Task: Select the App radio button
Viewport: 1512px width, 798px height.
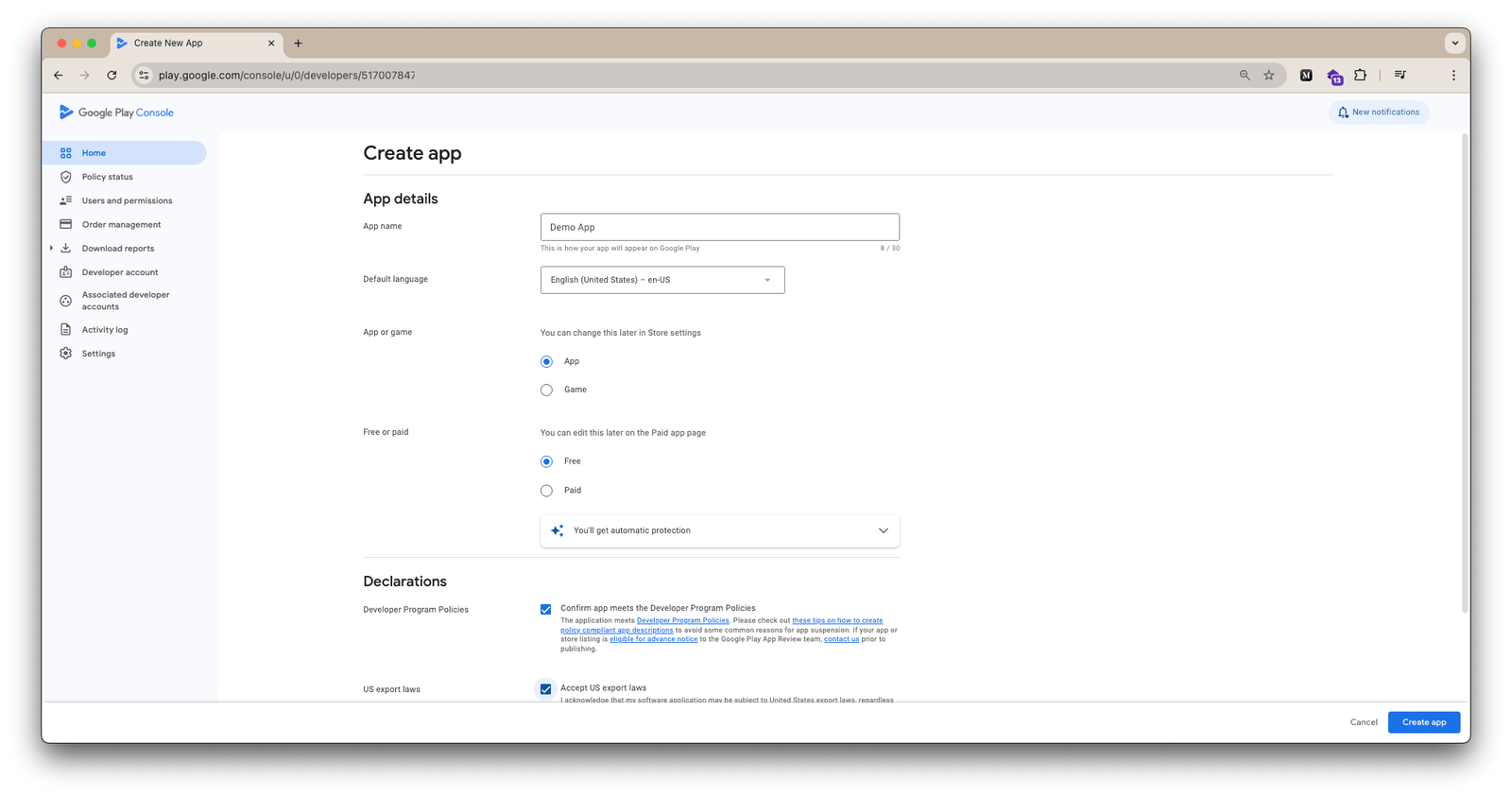Action: click(x=546, y=361)
